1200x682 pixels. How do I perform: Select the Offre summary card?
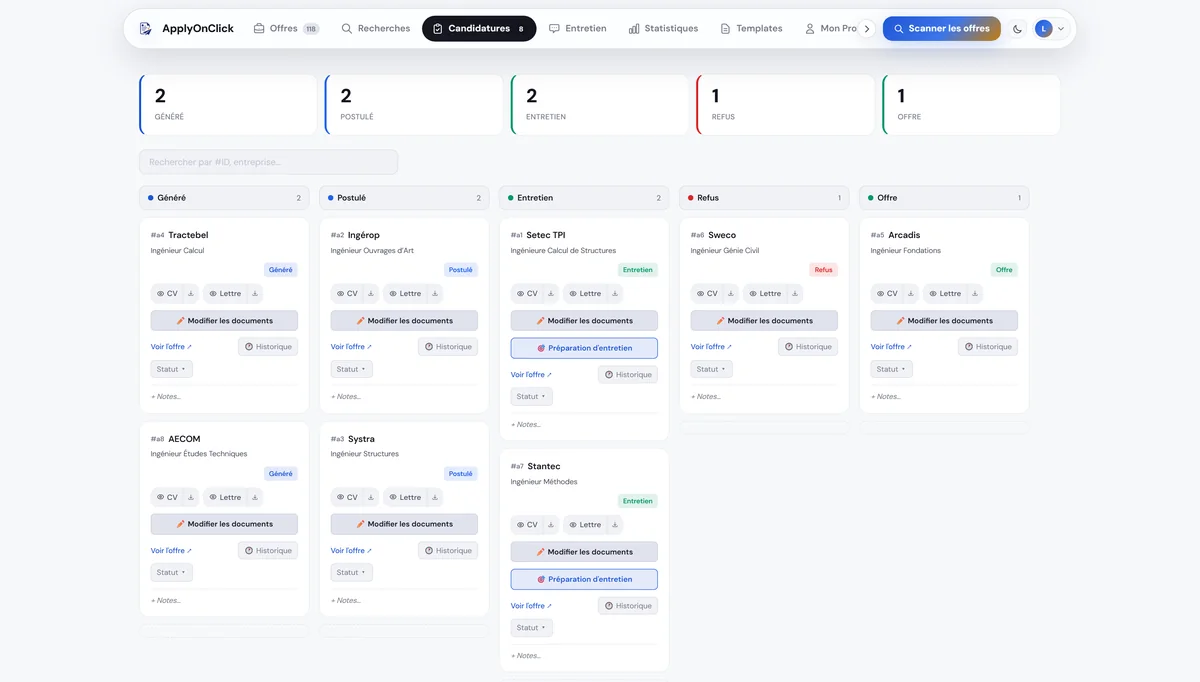971,105
